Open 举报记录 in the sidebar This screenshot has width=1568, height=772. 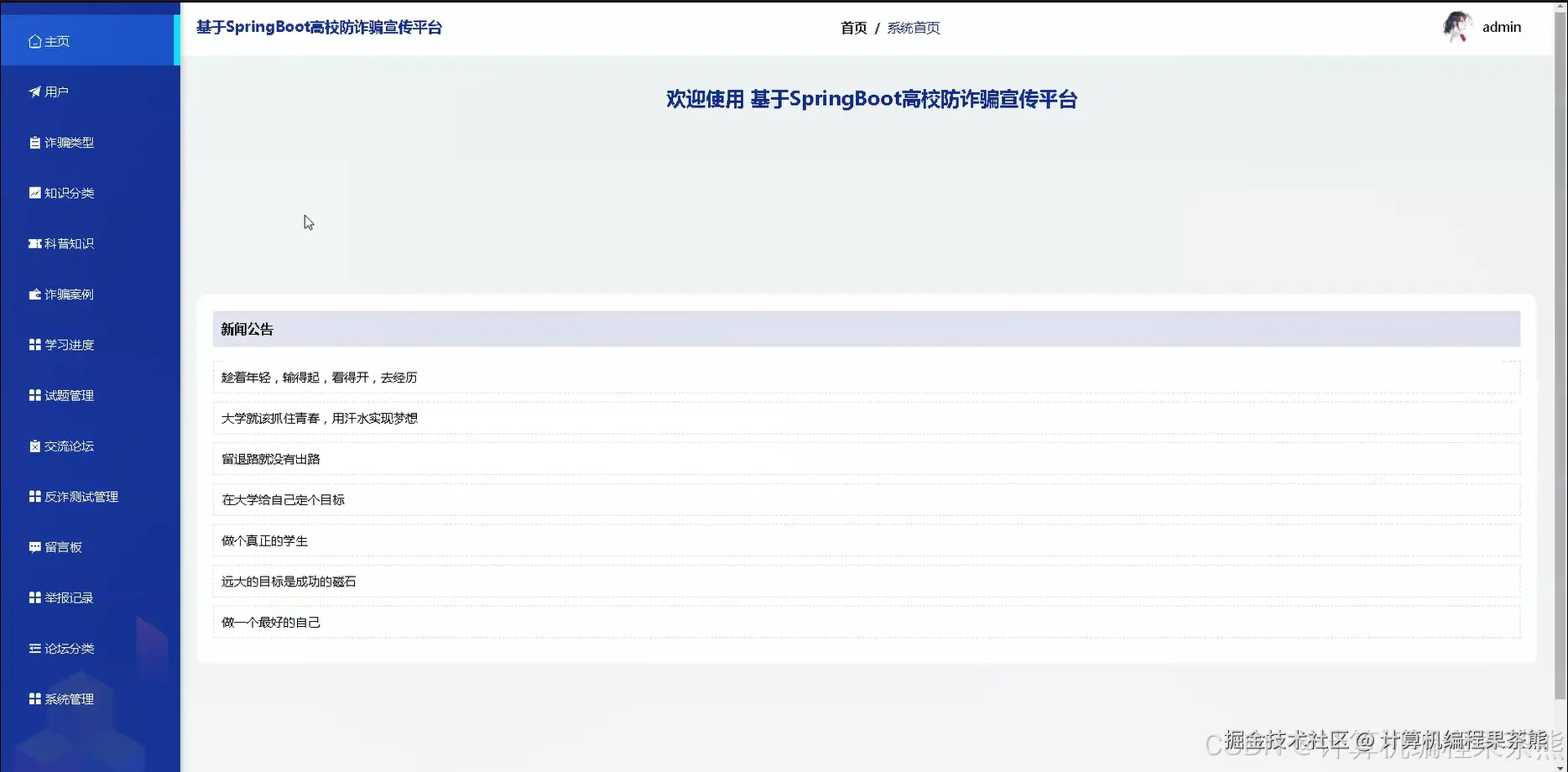pyautogui.click(x=90, y=597)
